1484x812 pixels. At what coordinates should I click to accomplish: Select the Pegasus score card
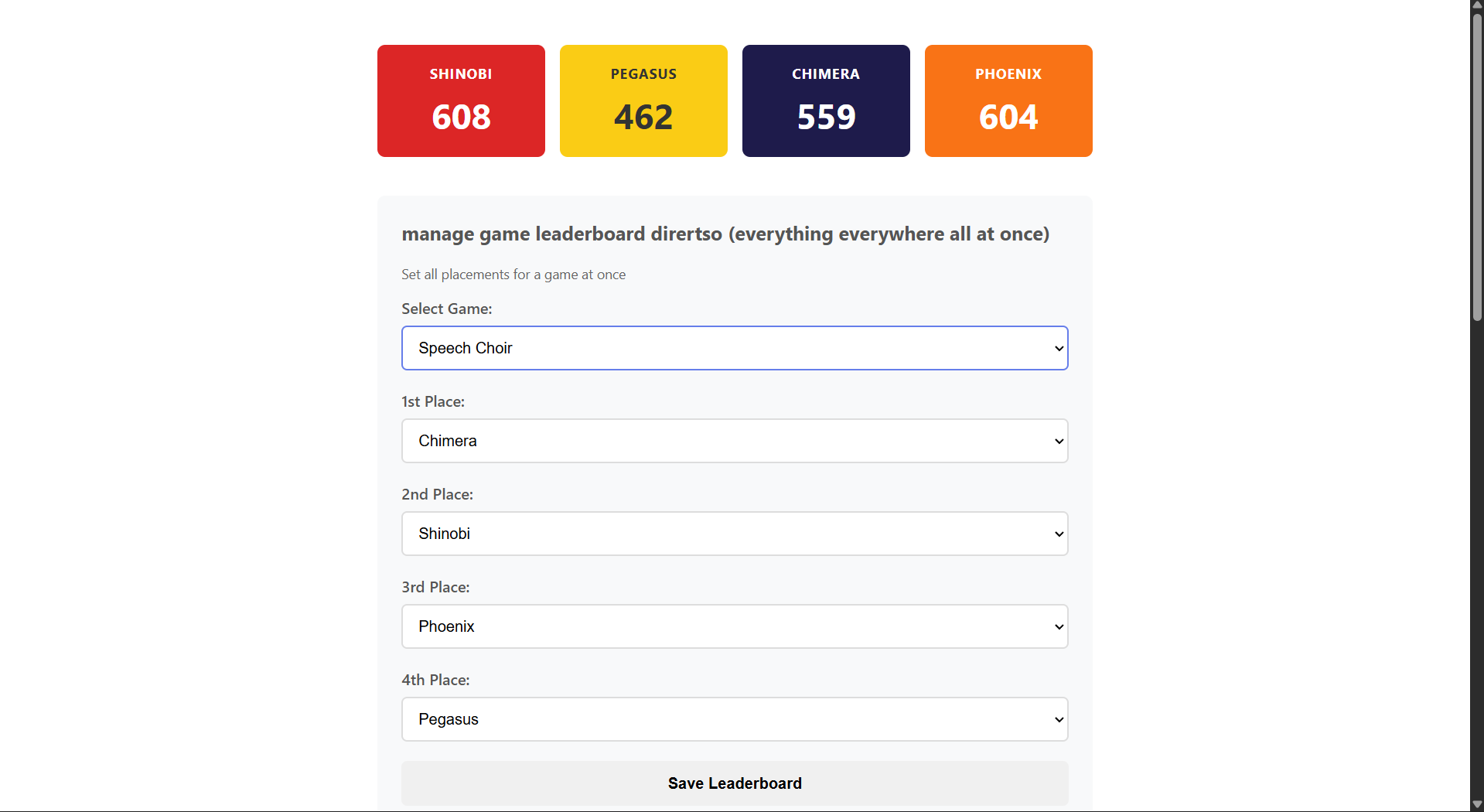click(643, 101)
